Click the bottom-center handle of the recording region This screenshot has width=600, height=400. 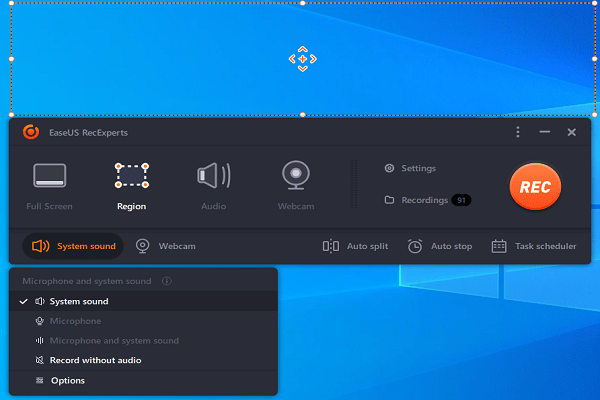point(303,114)
